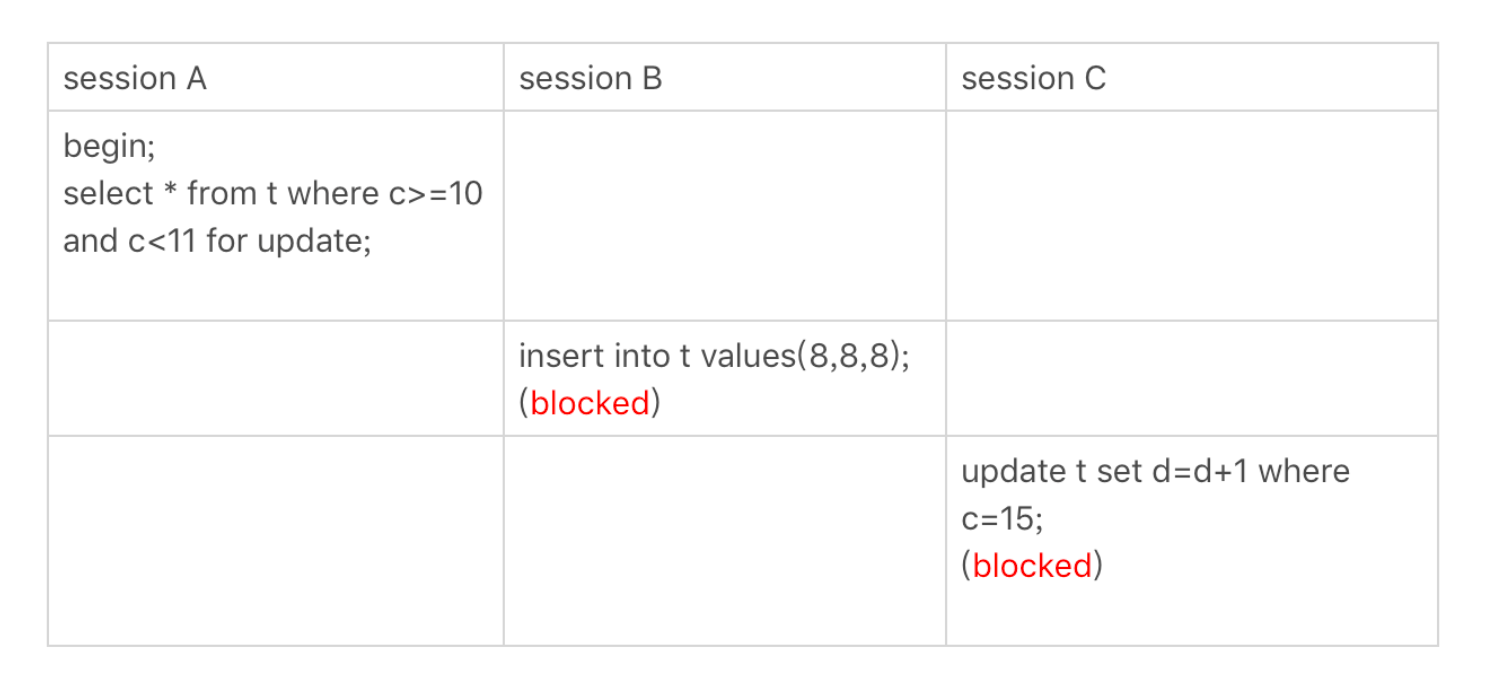1488x684 pixels.
Task: Click the "session B" header cell
Action: 724,77
